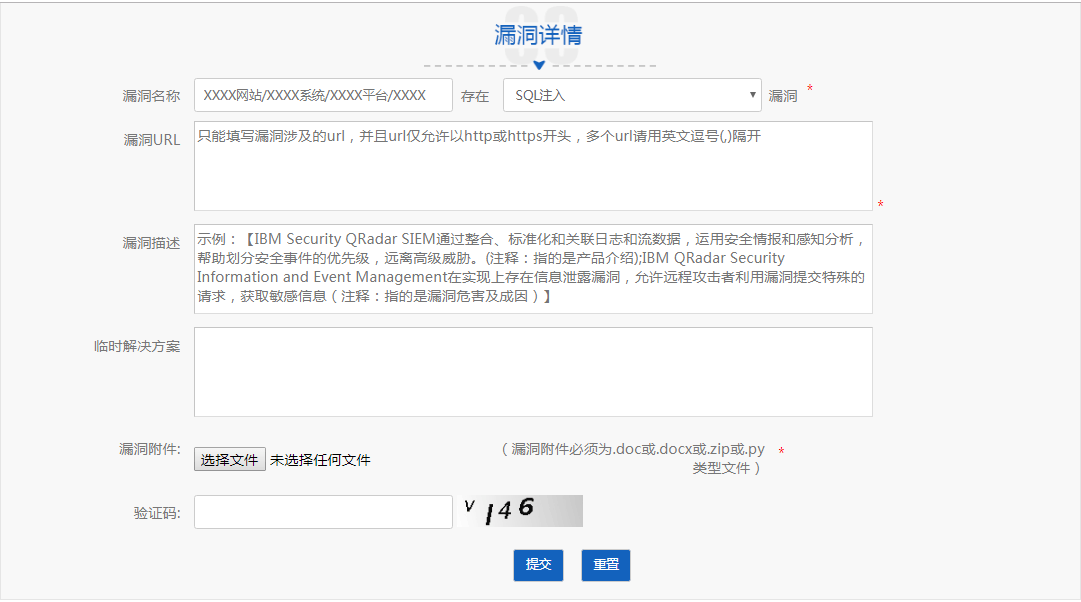Click the 漏洞详情 section heading

pyautogui.click(x=538, y=36)
